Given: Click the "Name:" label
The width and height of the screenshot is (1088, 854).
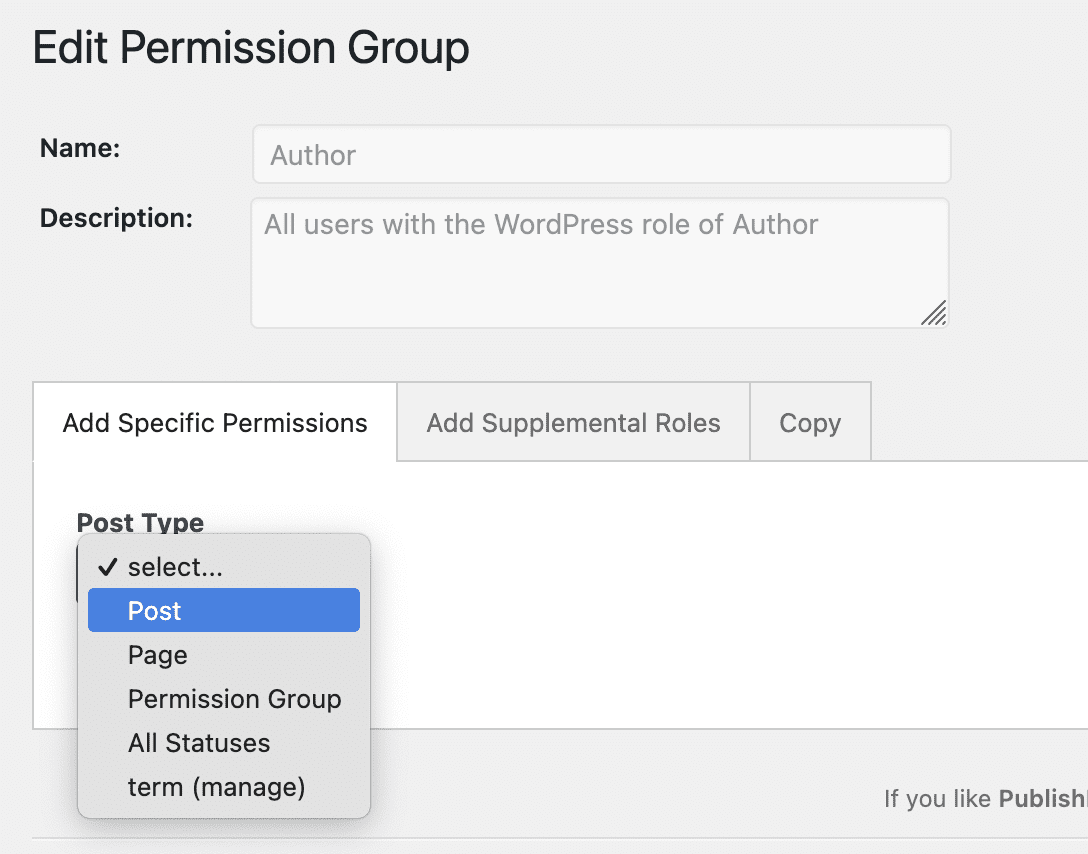Looking at the screenshot, I should tap(79, 147).
